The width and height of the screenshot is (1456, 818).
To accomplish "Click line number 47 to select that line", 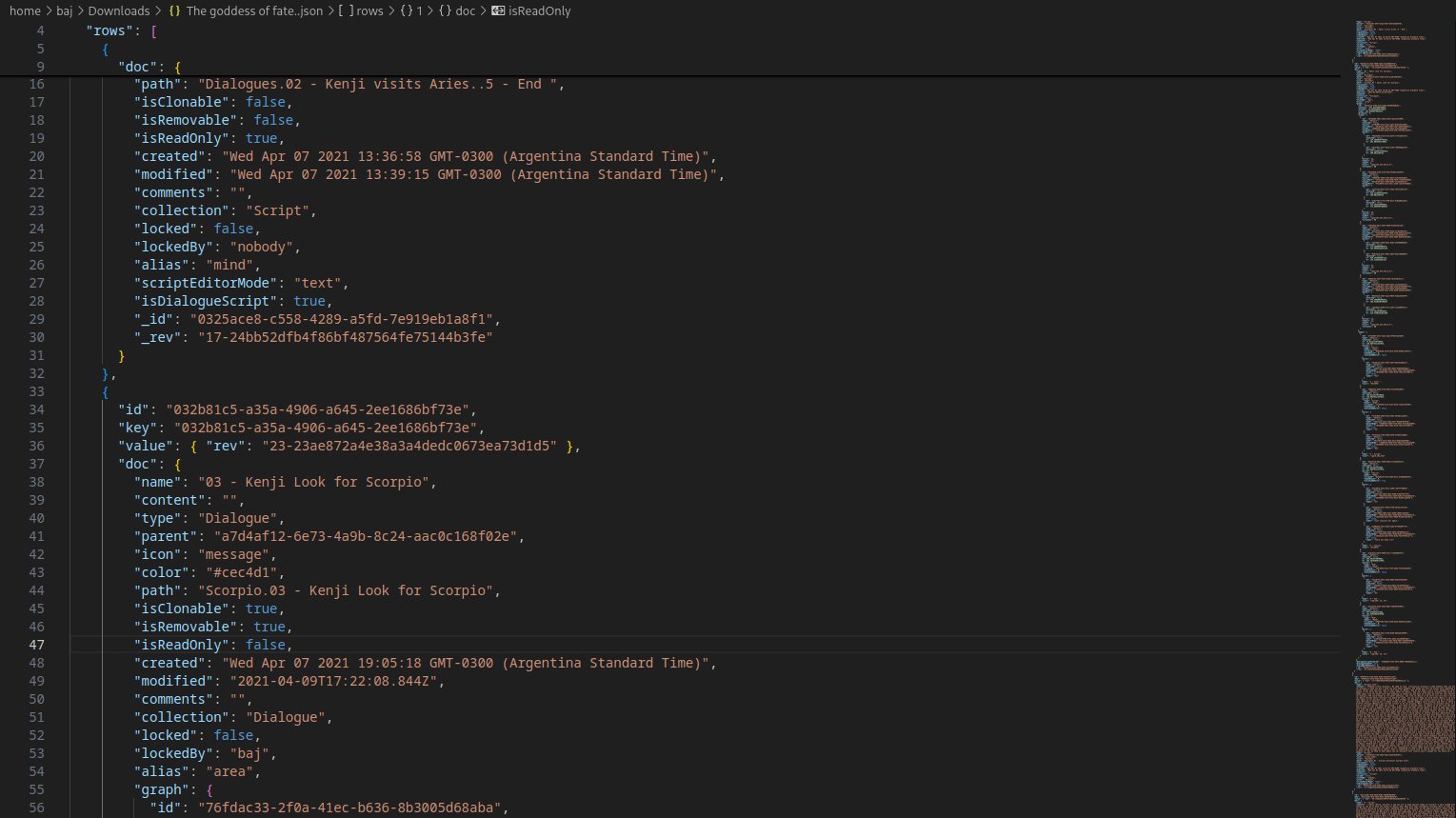I will 36,645.
